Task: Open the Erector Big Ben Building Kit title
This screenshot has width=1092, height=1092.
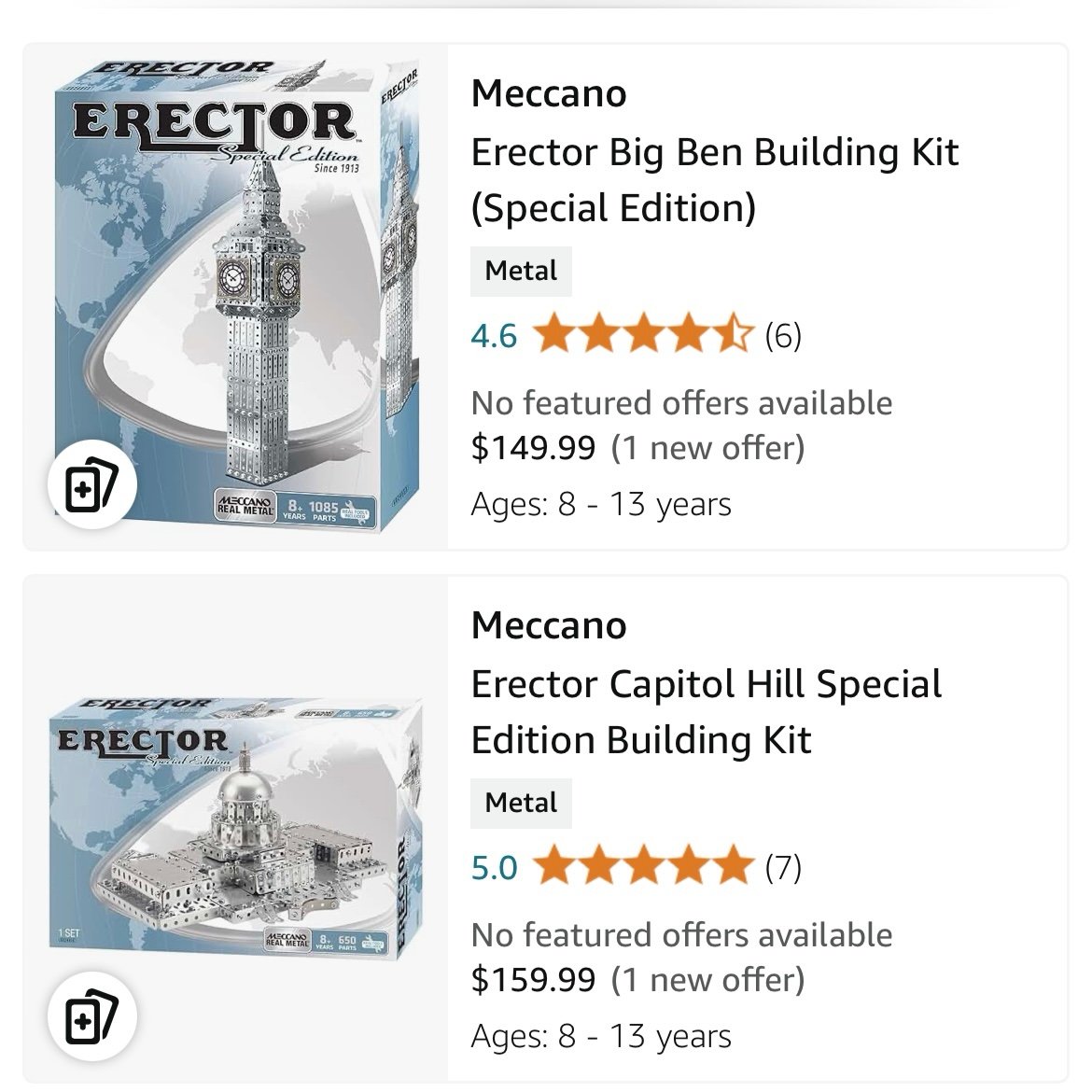Action: click(x=715, y=180)
